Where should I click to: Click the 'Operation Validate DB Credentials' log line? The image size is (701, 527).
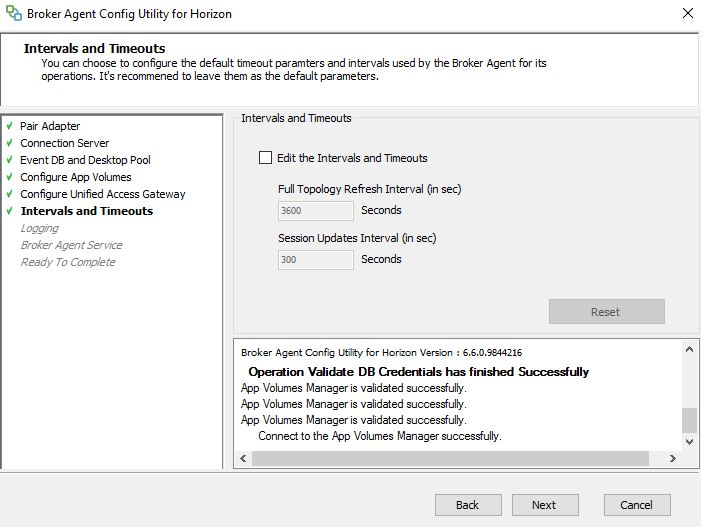[418, 372]
